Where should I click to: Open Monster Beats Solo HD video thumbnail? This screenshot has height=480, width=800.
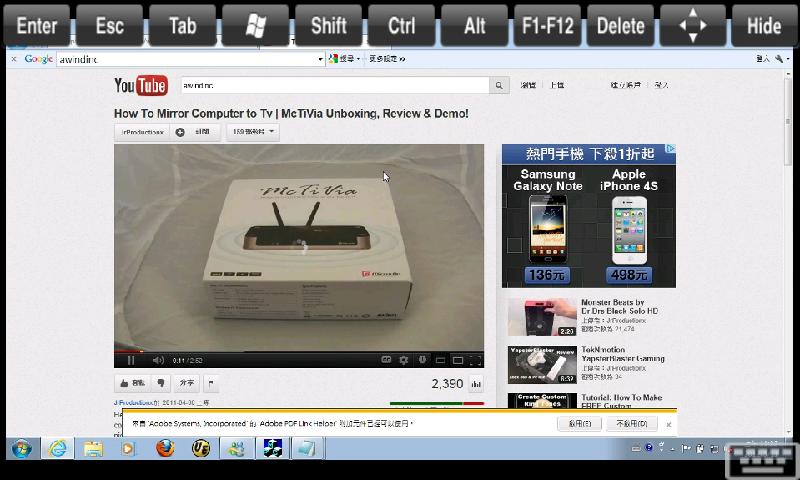click(542, 317)
